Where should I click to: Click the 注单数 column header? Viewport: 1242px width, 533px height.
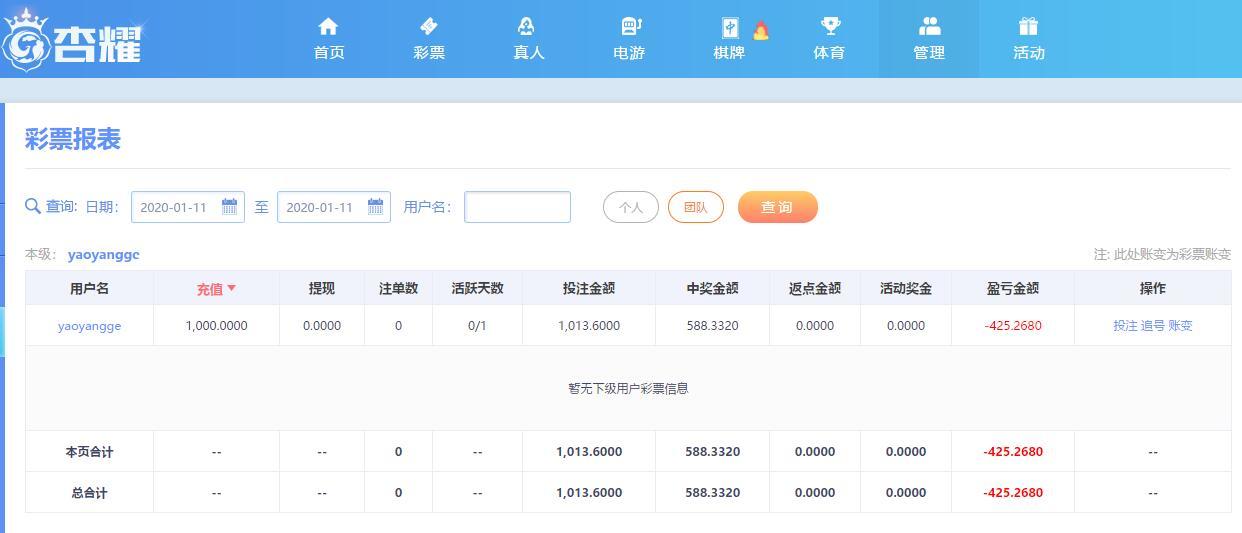coord(398,288)
